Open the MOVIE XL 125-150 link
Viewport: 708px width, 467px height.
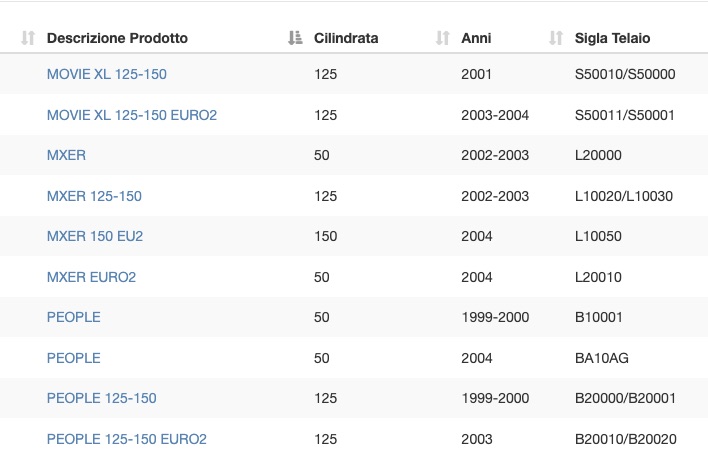[107, 74]
